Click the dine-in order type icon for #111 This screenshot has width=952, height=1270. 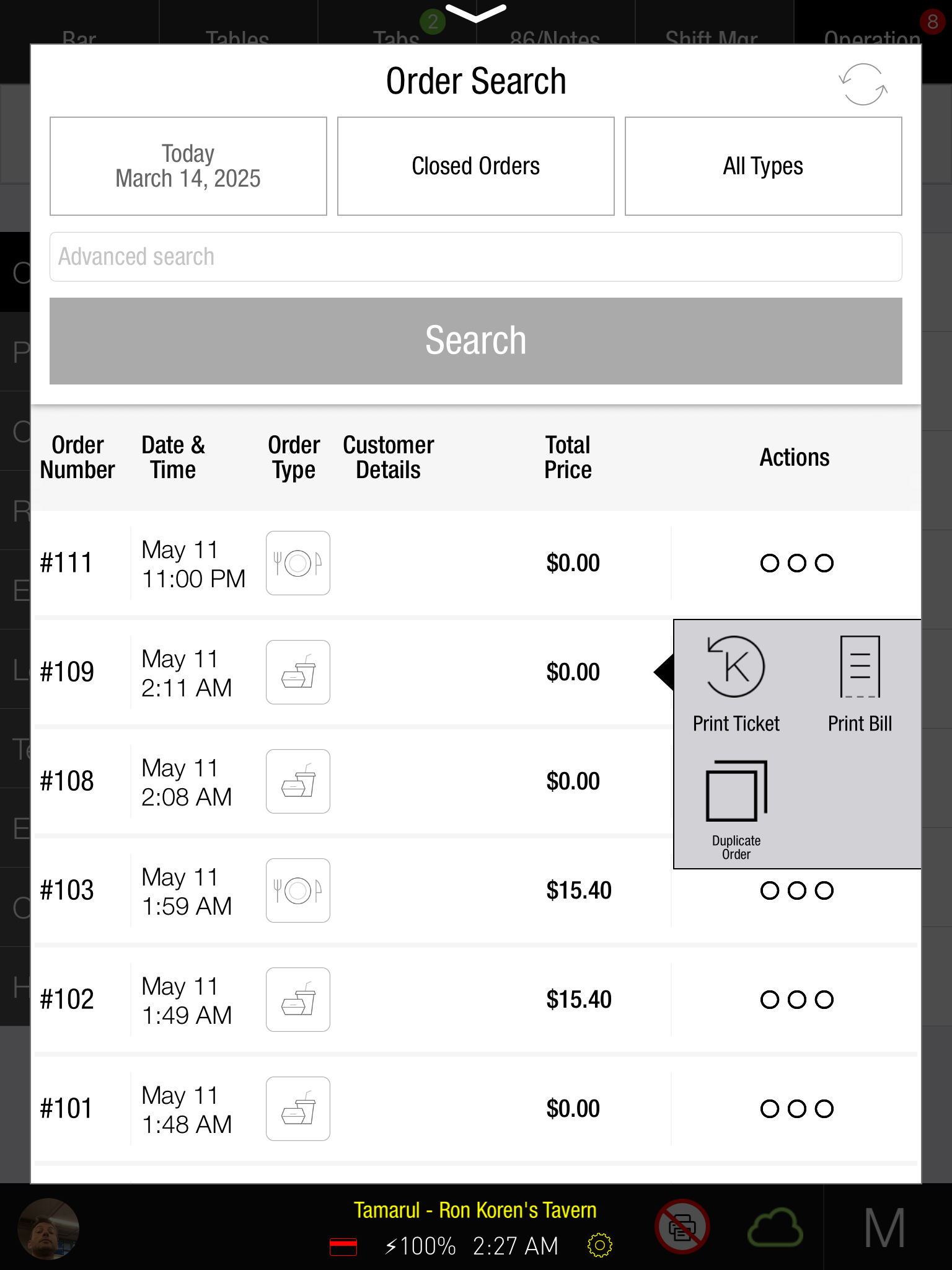[297, 563]
